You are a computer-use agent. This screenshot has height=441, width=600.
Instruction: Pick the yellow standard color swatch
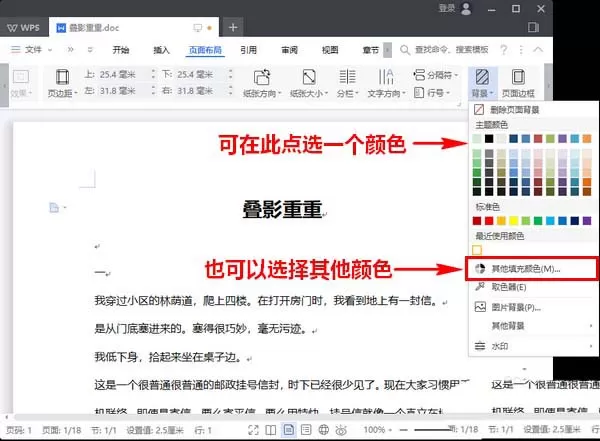pos(514,220)
